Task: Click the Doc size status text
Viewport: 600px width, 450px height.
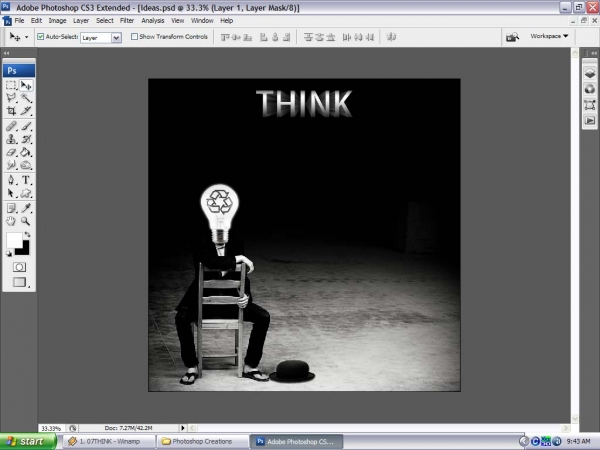Action: coord(129,428)
